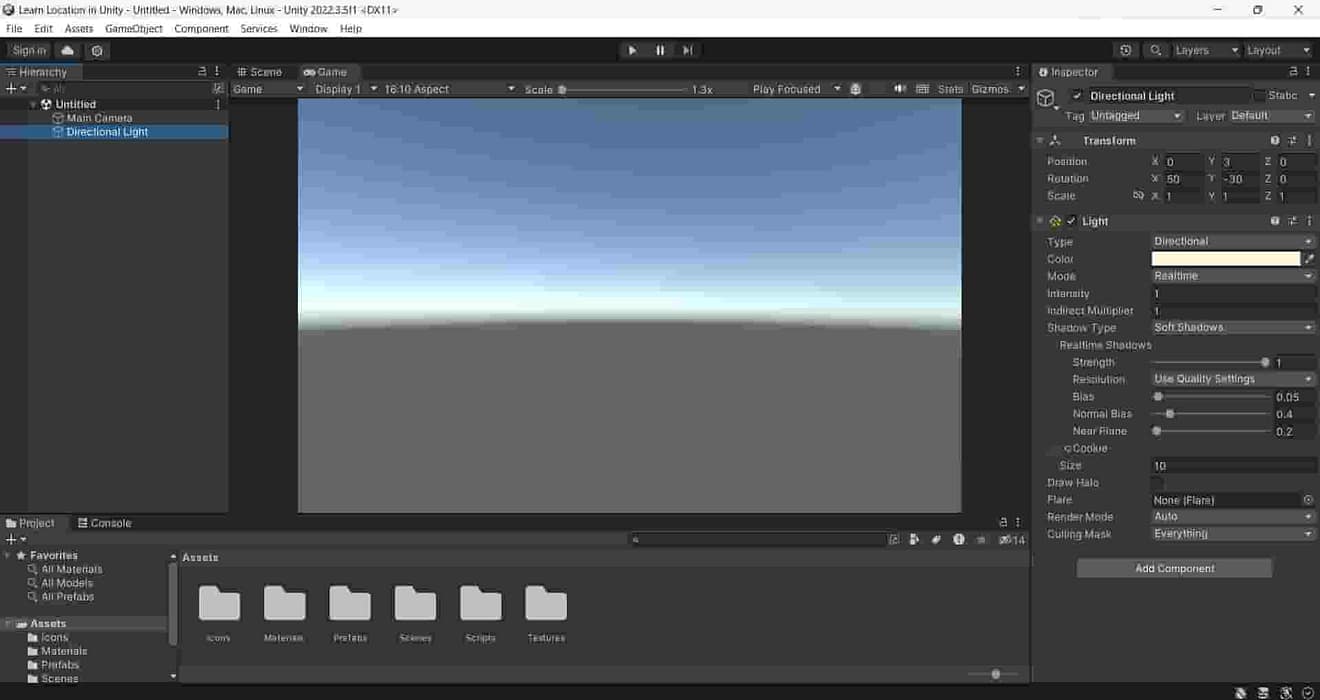Screen dimensions: 1320x700
Task: Click the Step frame button
Action: [688, 50]
